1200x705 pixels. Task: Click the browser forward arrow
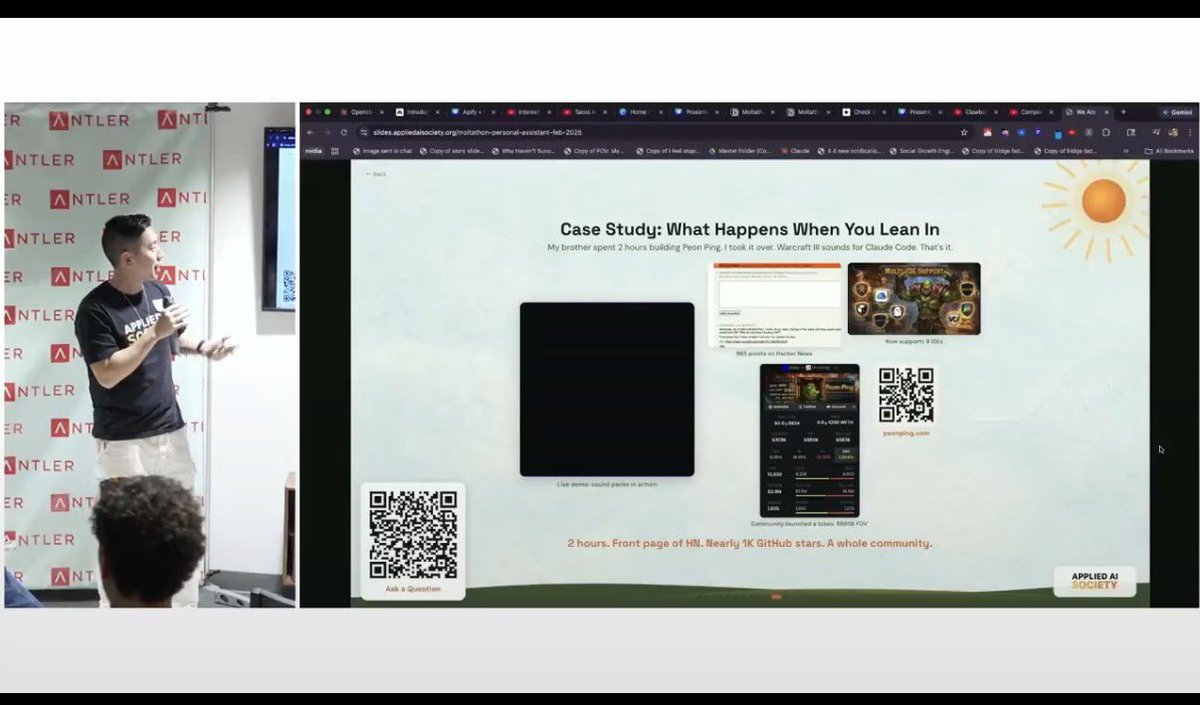(327, 132)
